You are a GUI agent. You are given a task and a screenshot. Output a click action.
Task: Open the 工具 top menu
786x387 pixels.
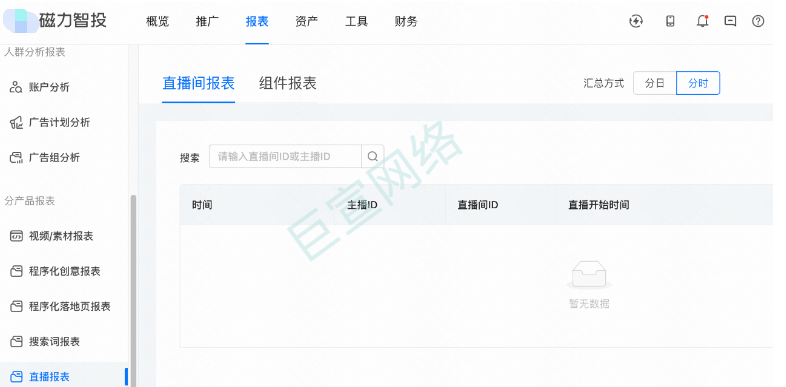pos(356,22)
